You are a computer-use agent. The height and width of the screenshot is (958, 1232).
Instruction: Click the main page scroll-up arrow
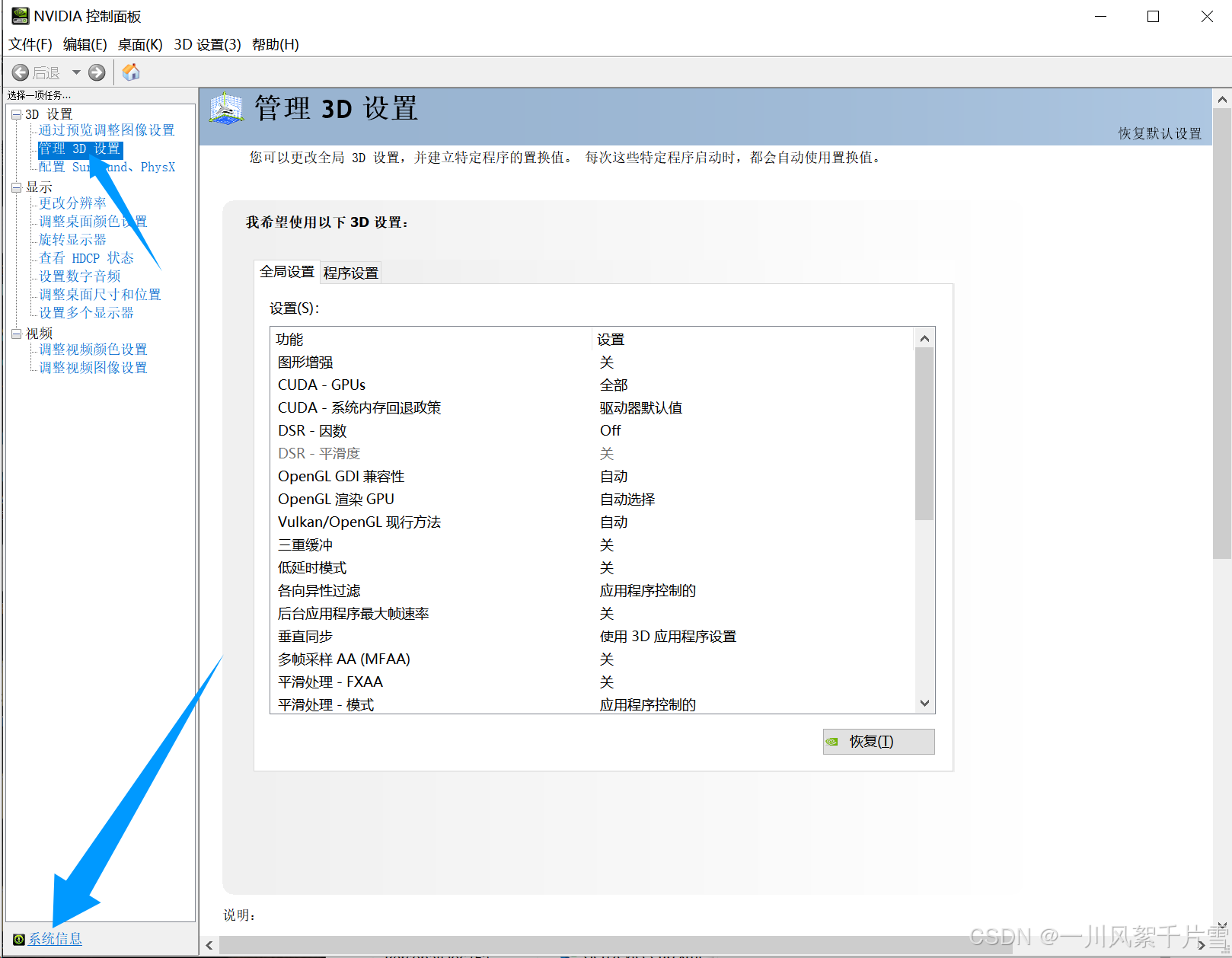point(1222,99)
